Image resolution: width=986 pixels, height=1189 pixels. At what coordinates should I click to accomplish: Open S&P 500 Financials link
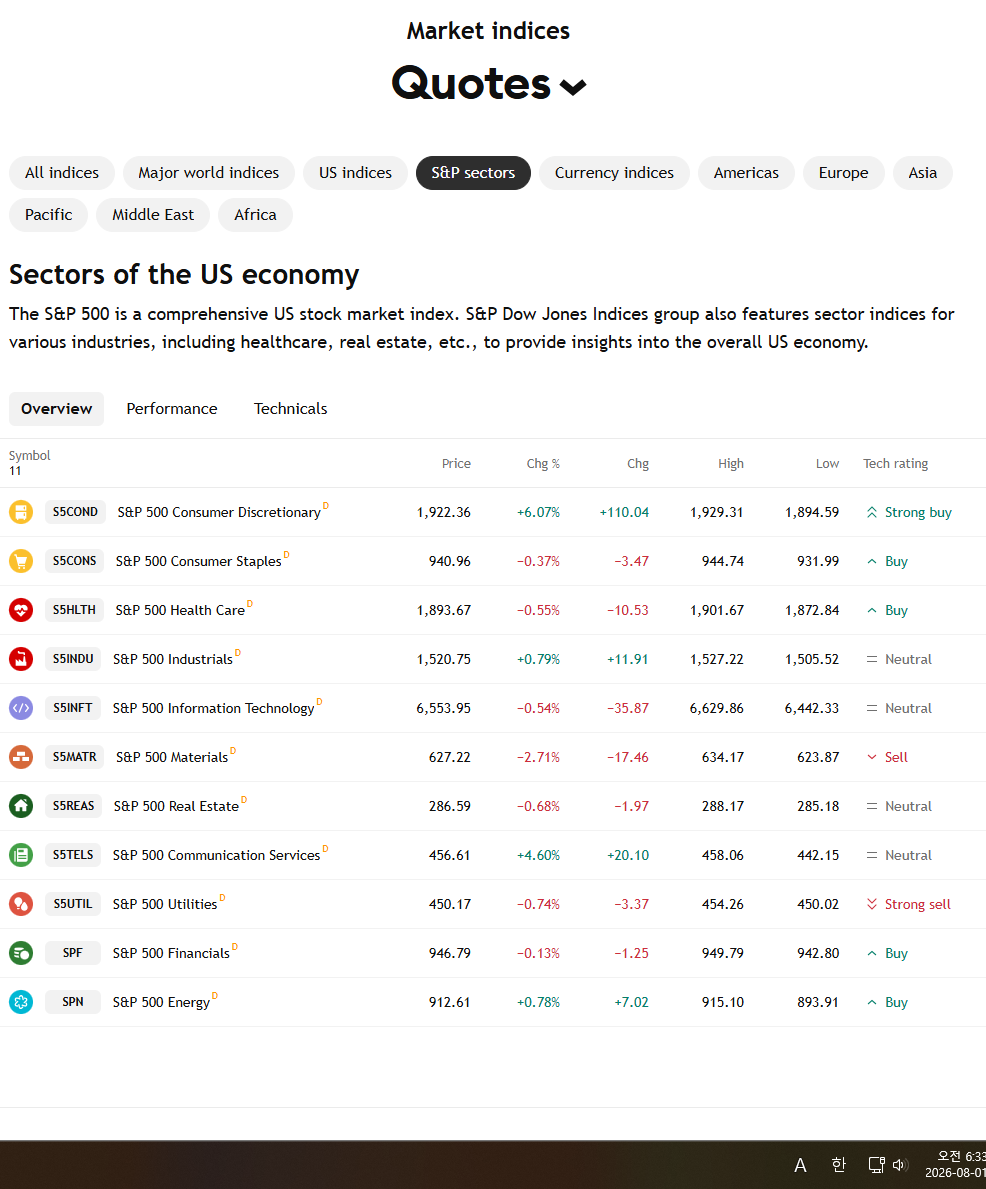171,953
